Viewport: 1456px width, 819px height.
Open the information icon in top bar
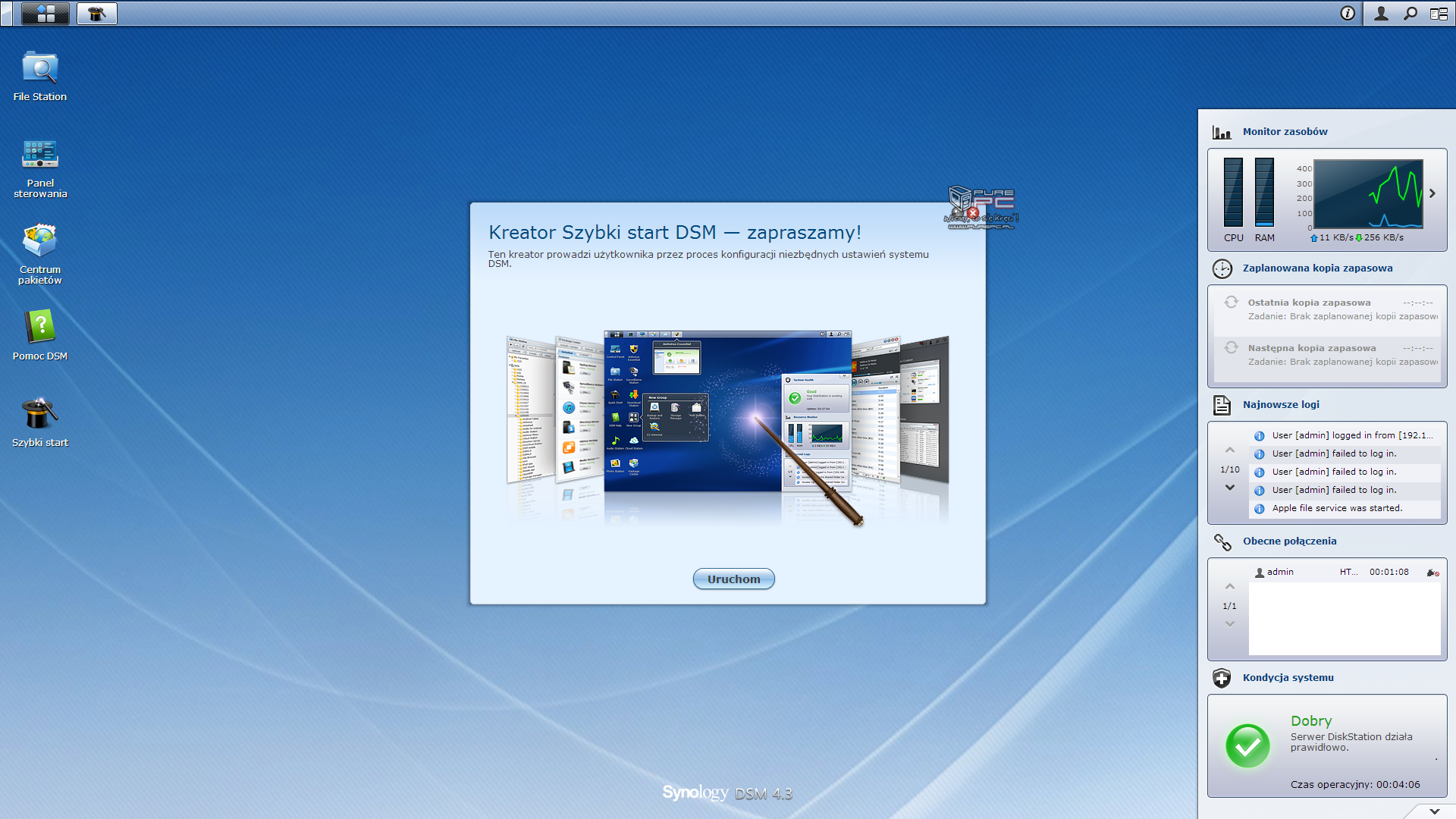[1348, 13]
